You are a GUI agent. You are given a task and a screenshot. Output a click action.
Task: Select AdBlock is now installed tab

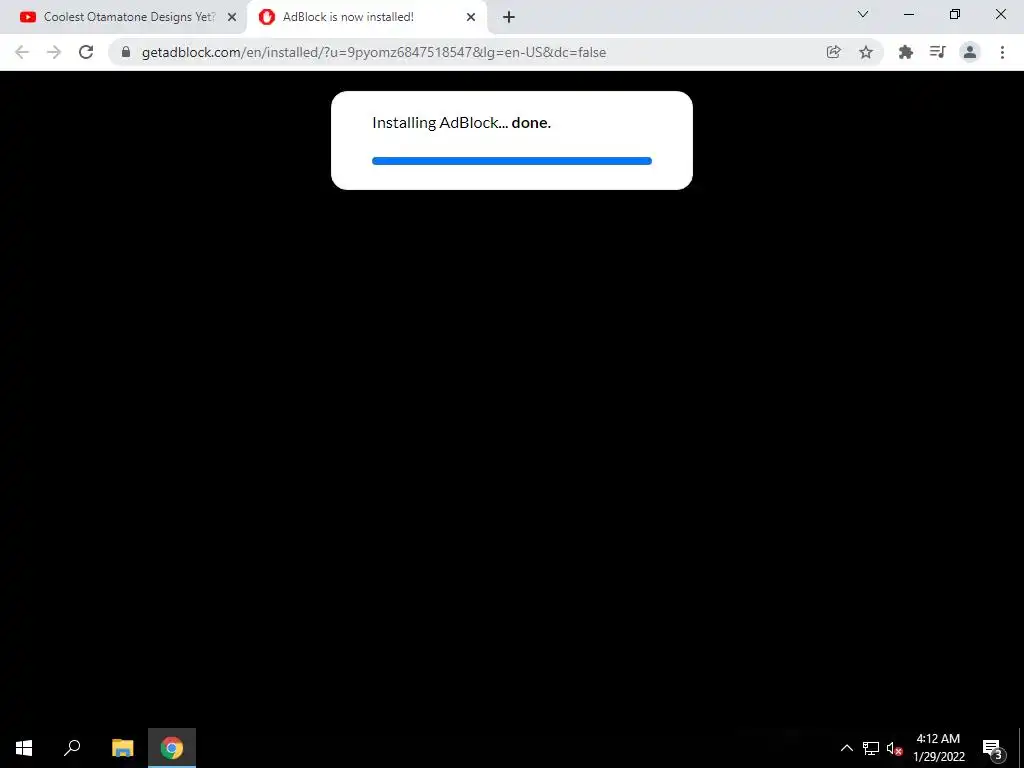pos(366,17)
